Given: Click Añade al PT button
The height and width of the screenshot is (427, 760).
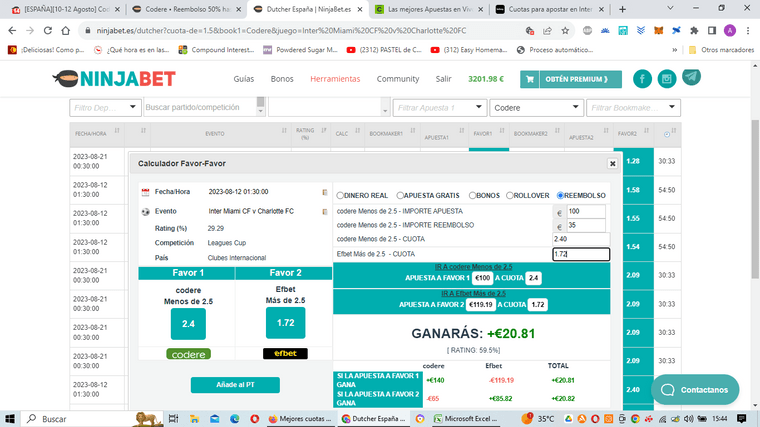Looking at the screenshot, I should [235, 385].
